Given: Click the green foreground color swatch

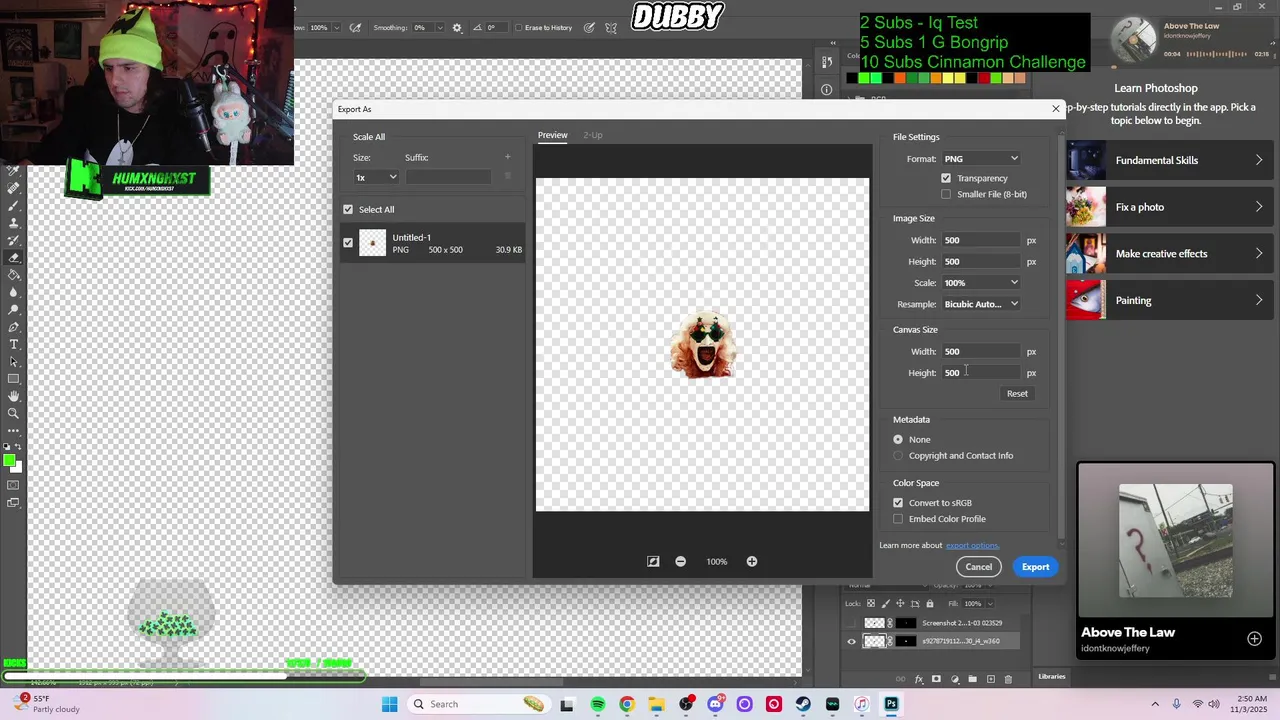Looking at the screenshot, I should 8,460.
